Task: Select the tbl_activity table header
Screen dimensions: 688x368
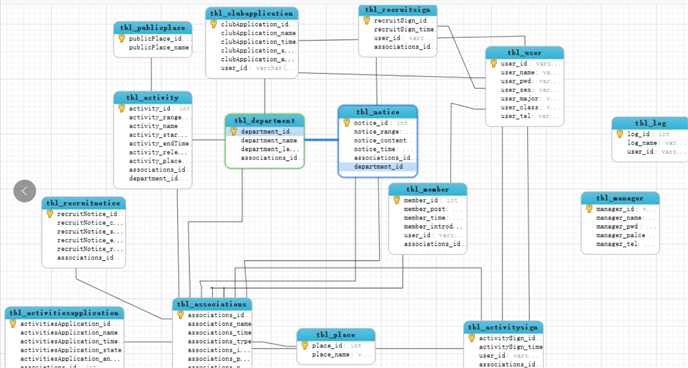Action: pyautogui.click(x=153, y=97)
